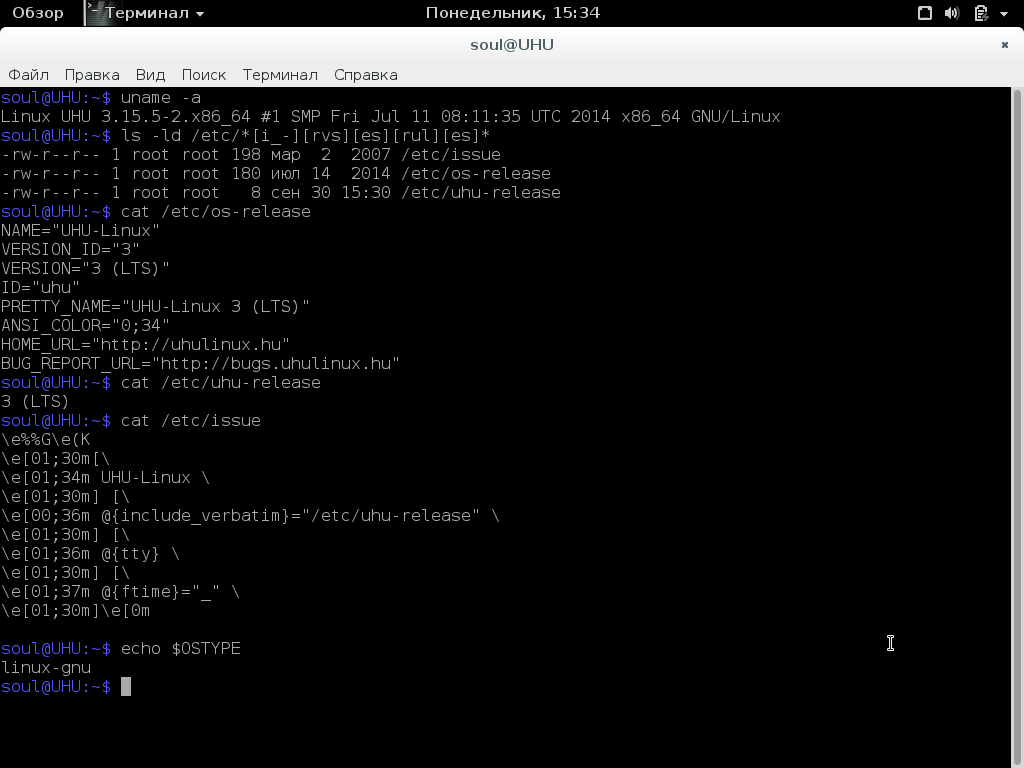The height and width of the screenshot is (768, 1024).
Task: Open the Терминал menu in menu bar
Action: point(280,75)
